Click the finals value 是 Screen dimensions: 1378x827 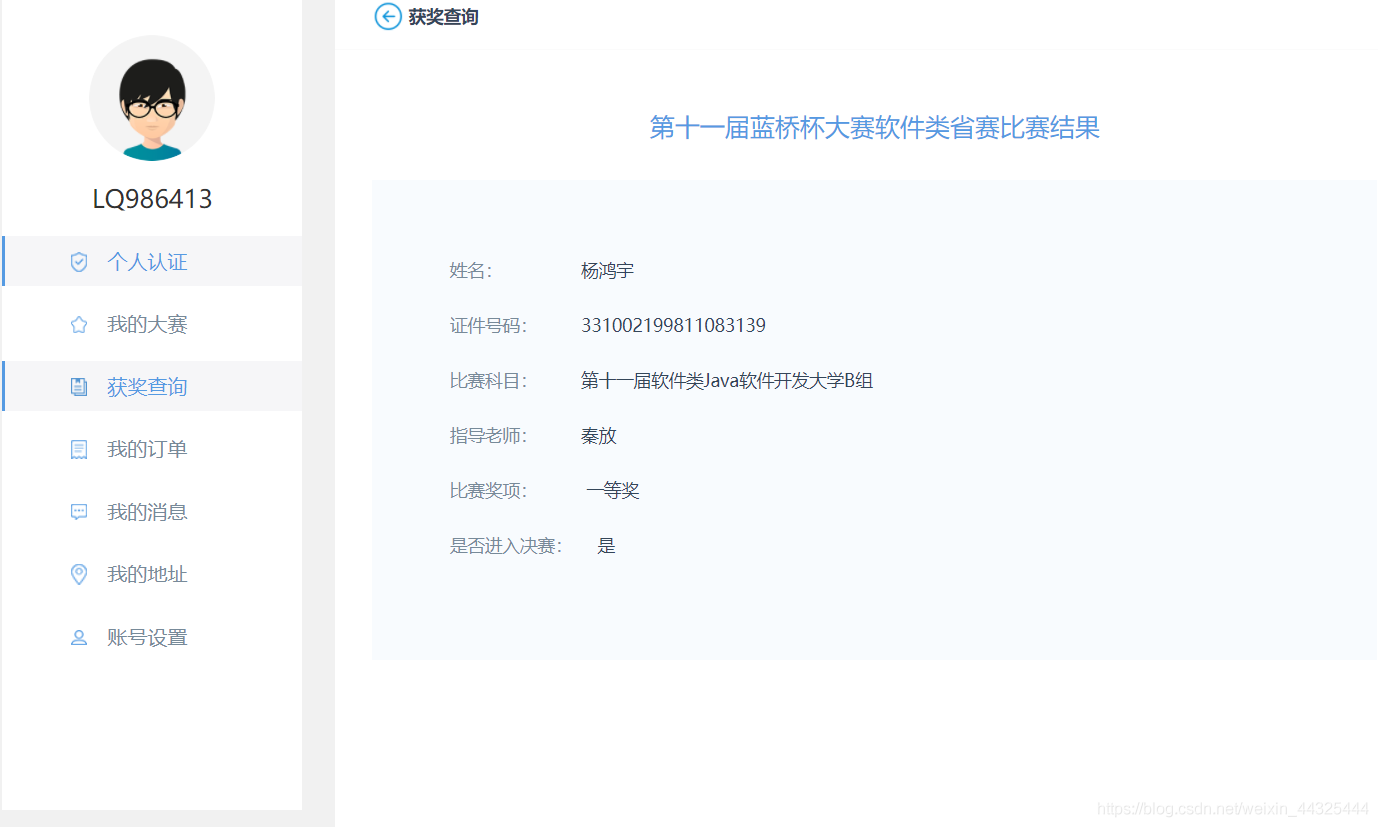tap(606, 546)
